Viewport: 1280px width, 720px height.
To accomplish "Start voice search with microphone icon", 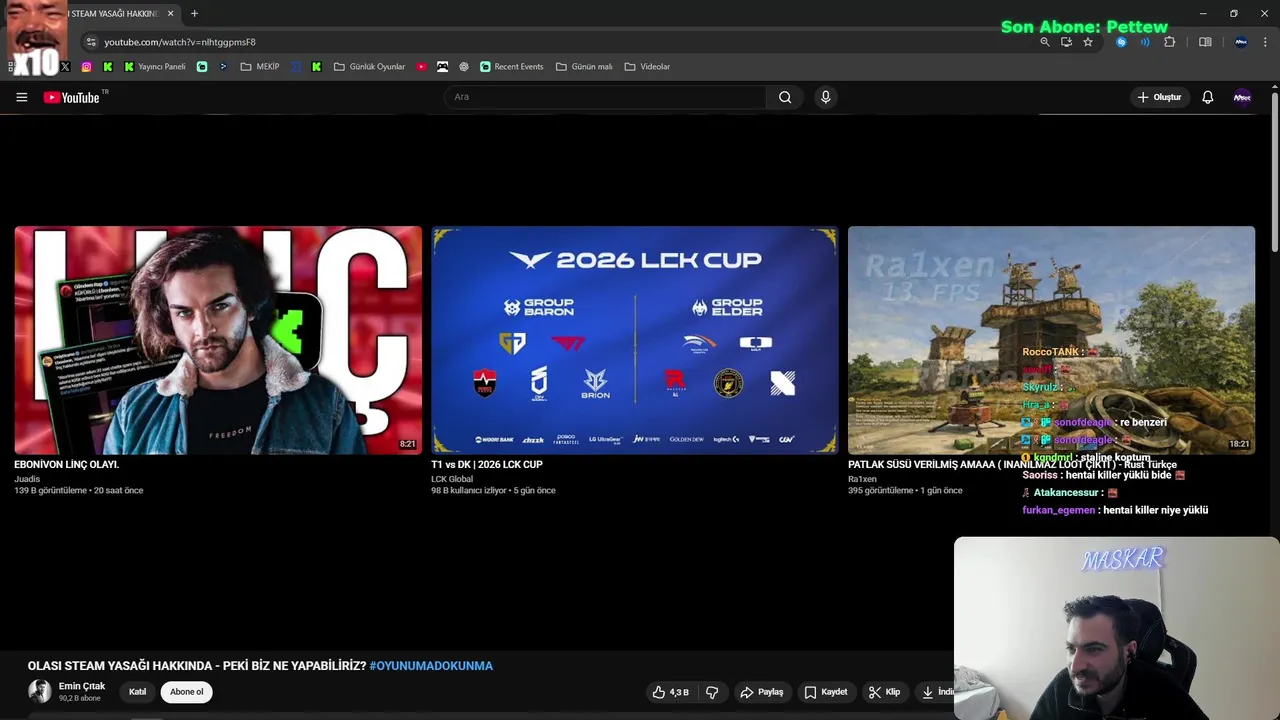I will coord(825,97).
